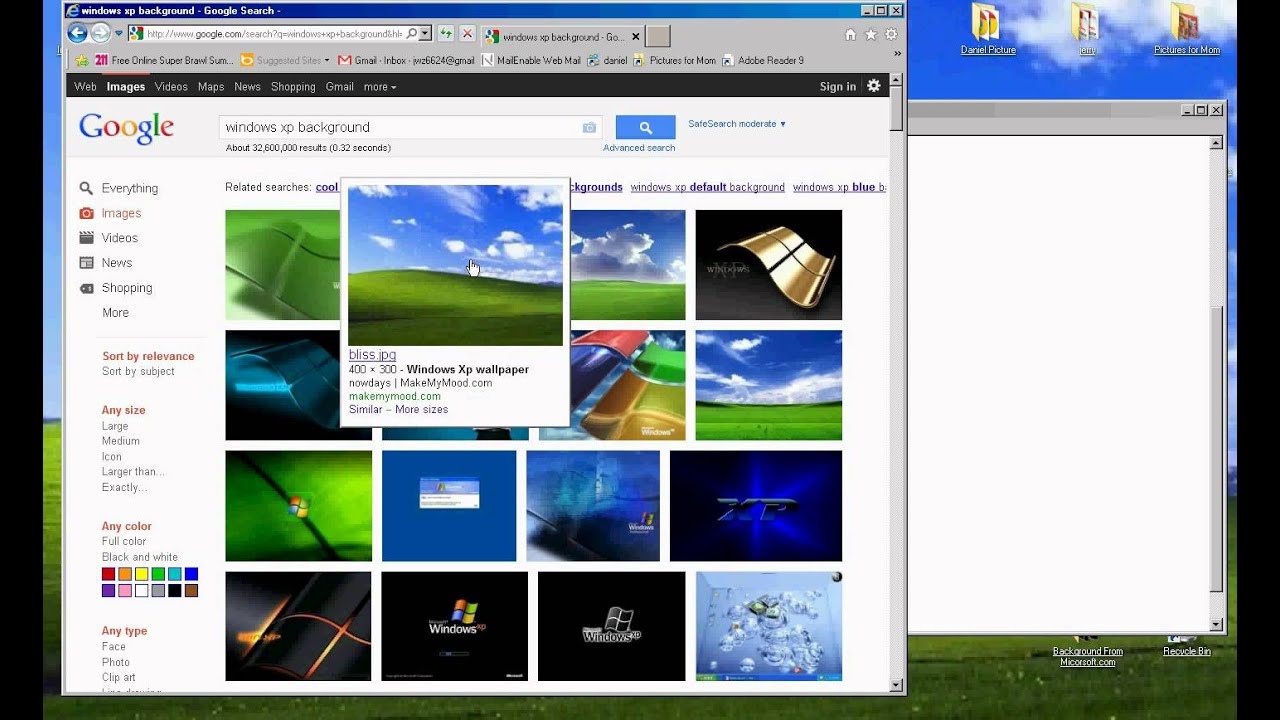Screen dimensions: 1280x720
Task: Click the browser Forward arrow button
Action: click(100, 33)
